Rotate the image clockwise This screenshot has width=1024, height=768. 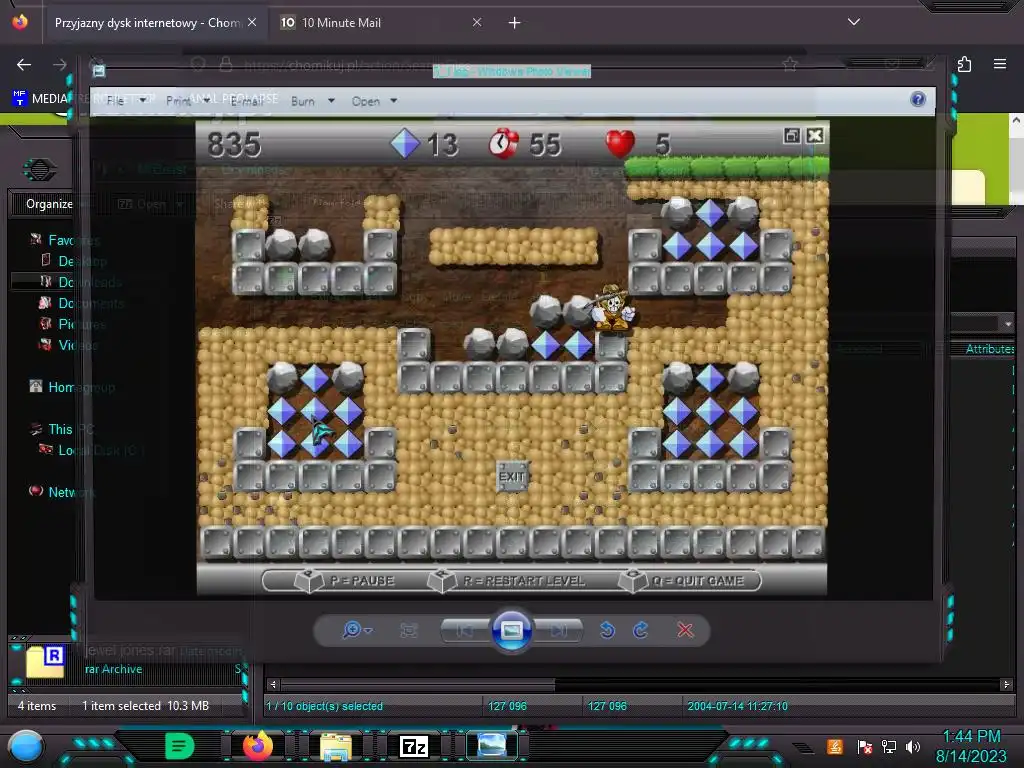(x=641, y=630)
